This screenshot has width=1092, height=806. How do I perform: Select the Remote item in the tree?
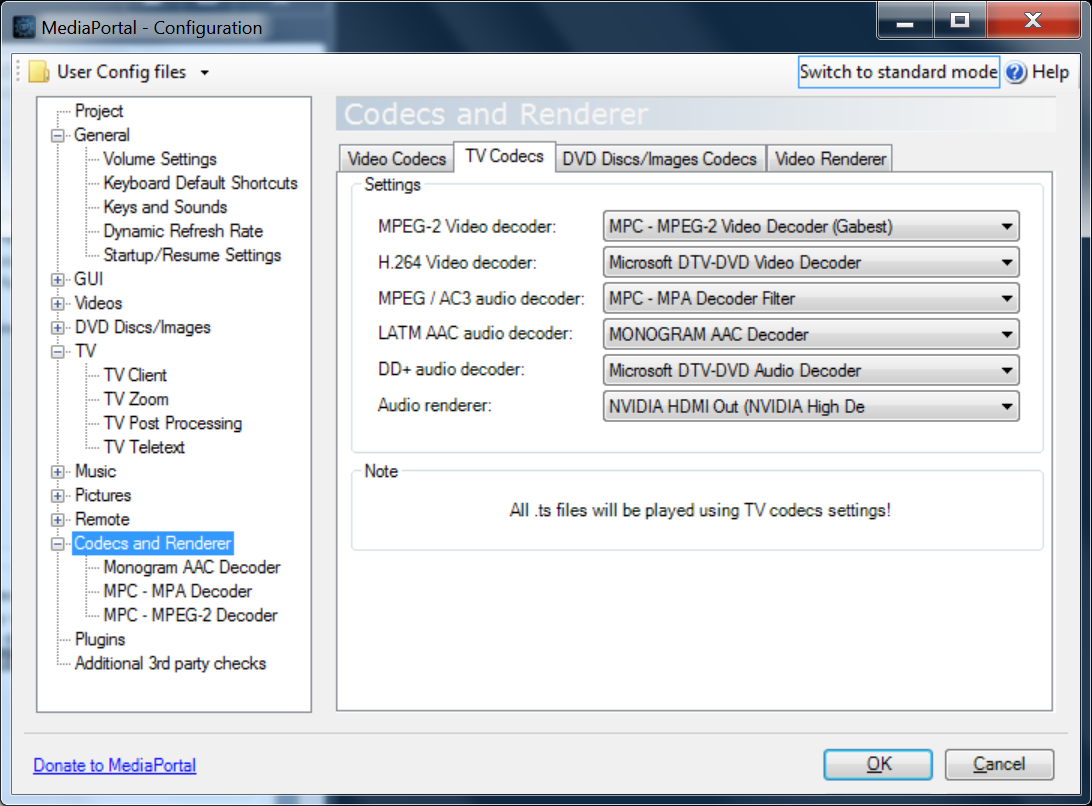(102, 519)
